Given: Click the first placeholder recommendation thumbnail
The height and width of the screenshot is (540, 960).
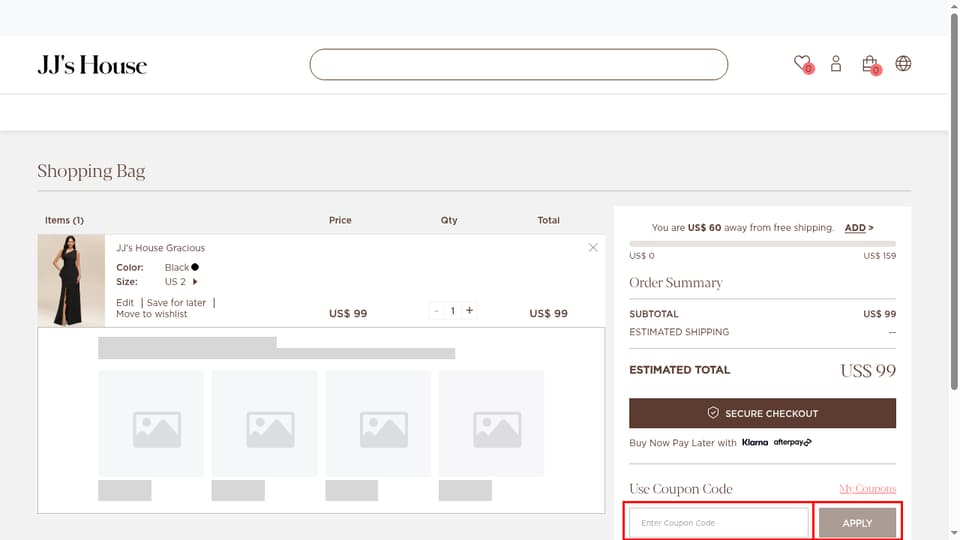Looking at the screenshot, I should pyautogui.click(x=151, y=423).
